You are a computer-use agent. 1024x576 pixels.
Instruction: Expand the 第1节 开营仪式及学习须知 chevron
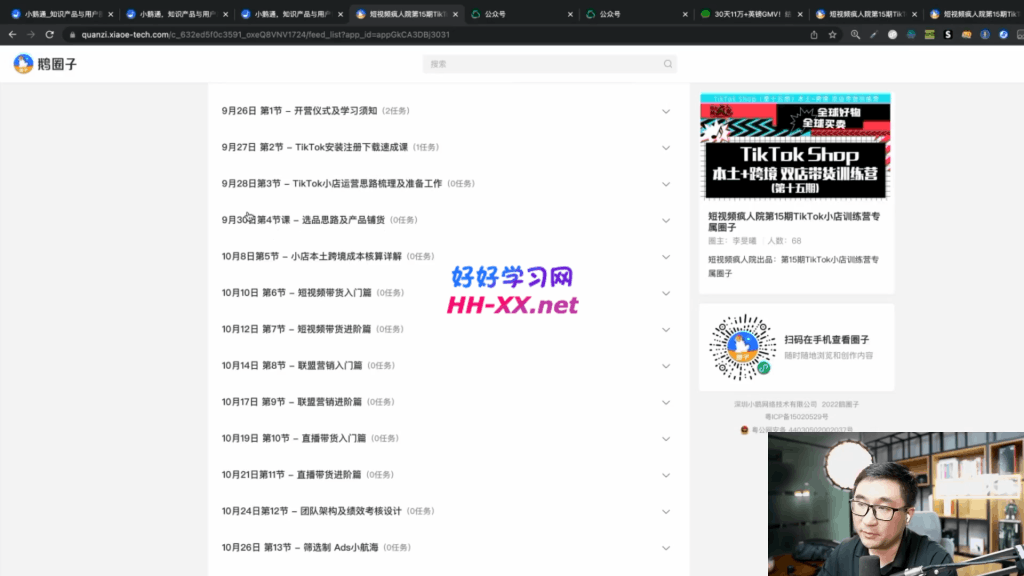665,111
